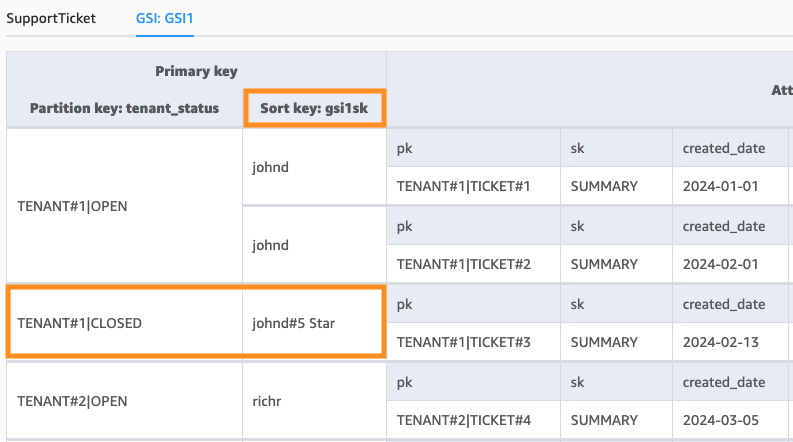Click the Partition key: tenant_status header

click(x=124, y=108)
